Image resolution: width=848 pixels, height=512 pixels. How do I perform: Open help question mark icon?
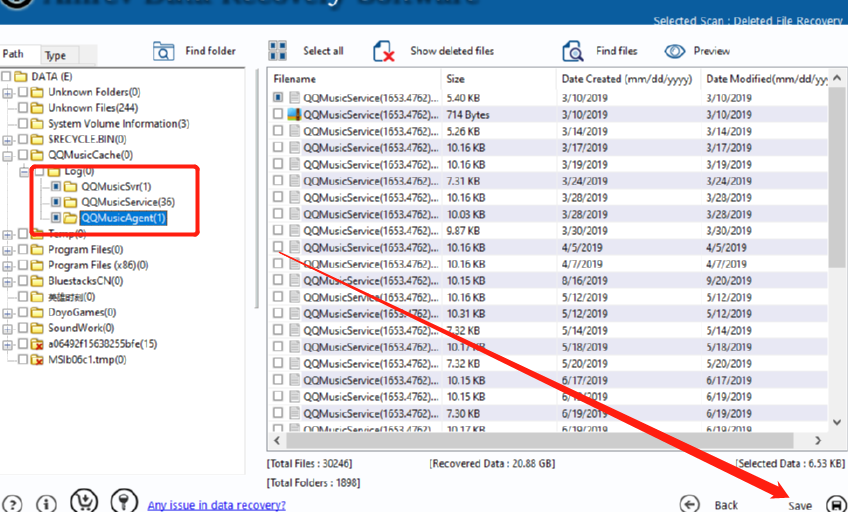point(13,503)
